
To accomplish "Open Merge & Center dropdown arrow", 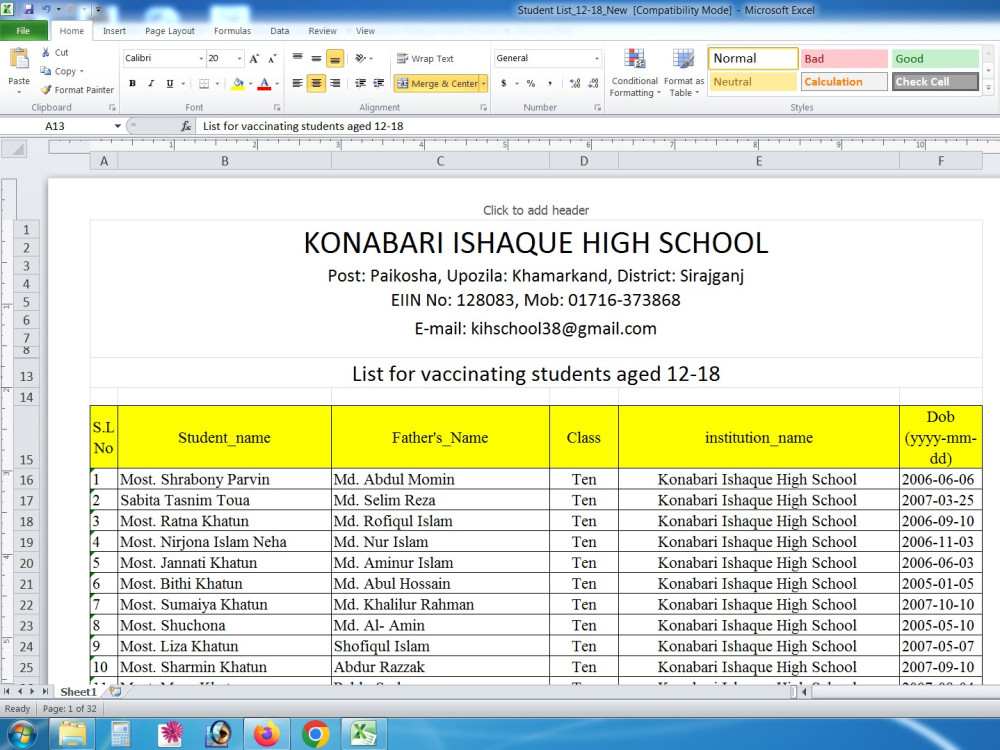I will tap(483, 84).
